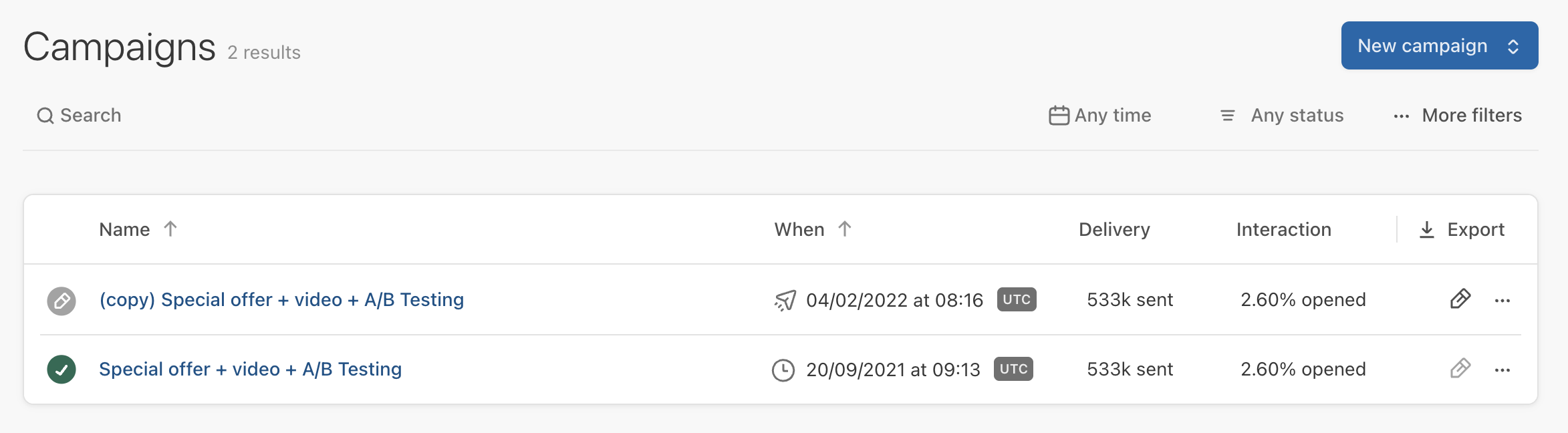The width and height of the screenshot is (1568, 433).
Task: Open more options for the (copy) campaign
Action: pyautogui.click(x=1502, y=301)
